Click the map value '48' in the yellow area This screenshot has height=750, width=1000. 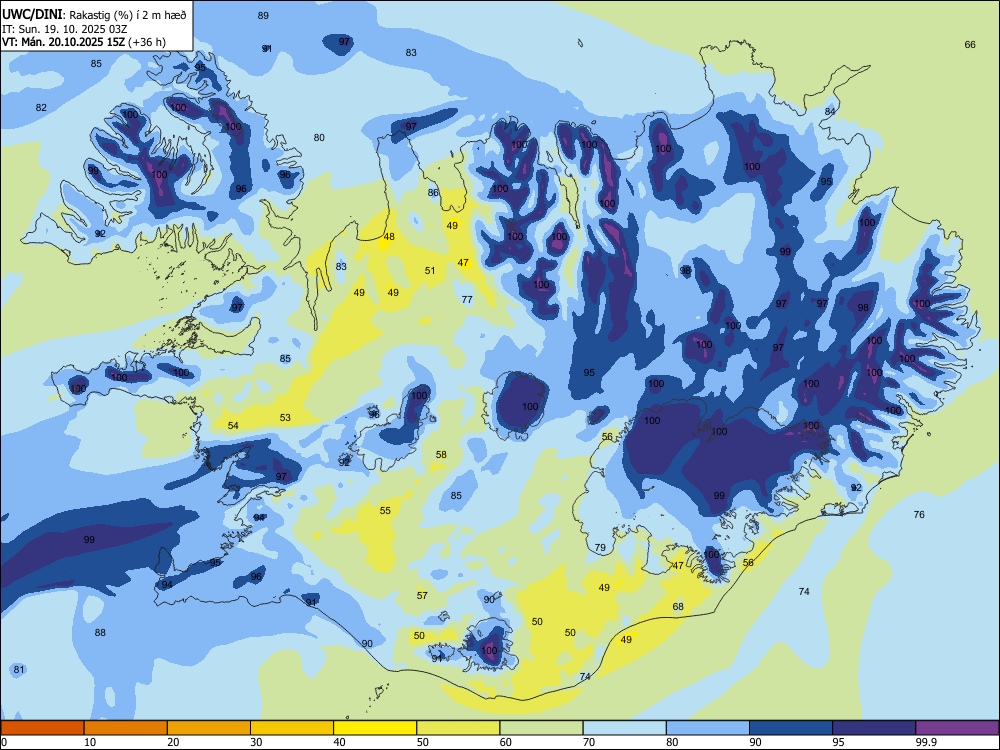point(389,237)
